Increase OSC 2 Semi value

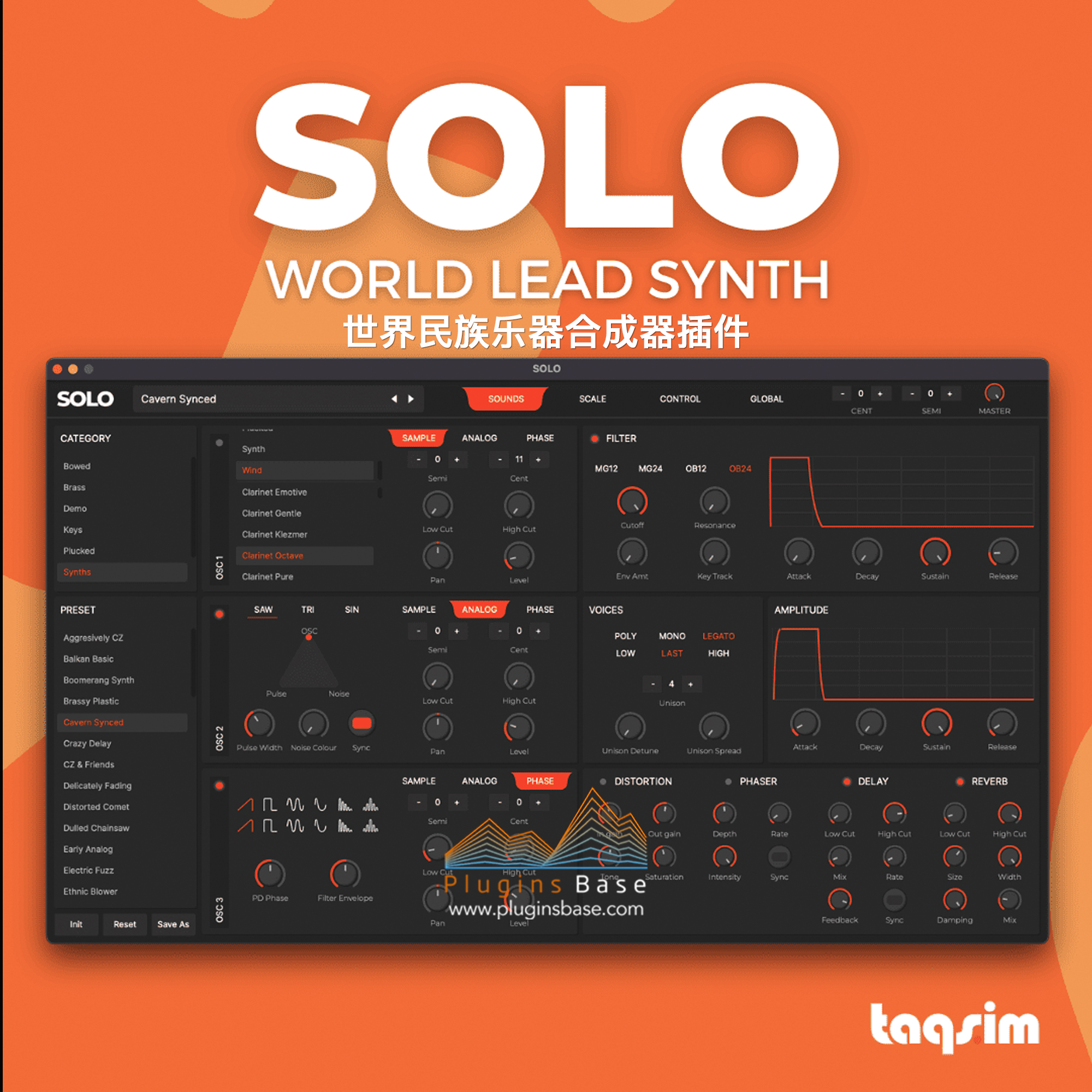click(456, 631)
